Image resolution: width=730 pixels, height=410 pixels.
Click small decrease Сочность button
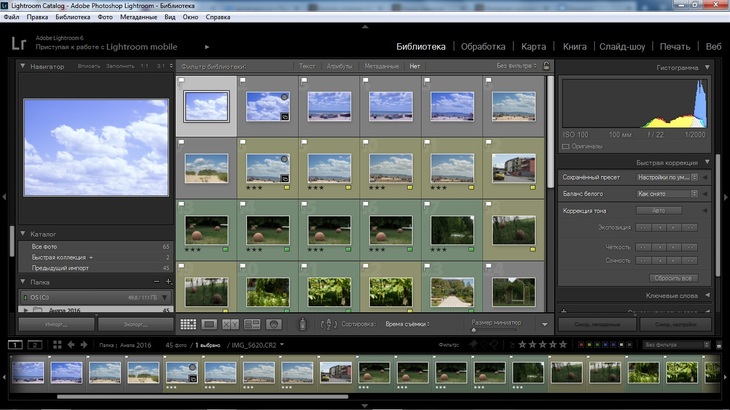[659, 261]
